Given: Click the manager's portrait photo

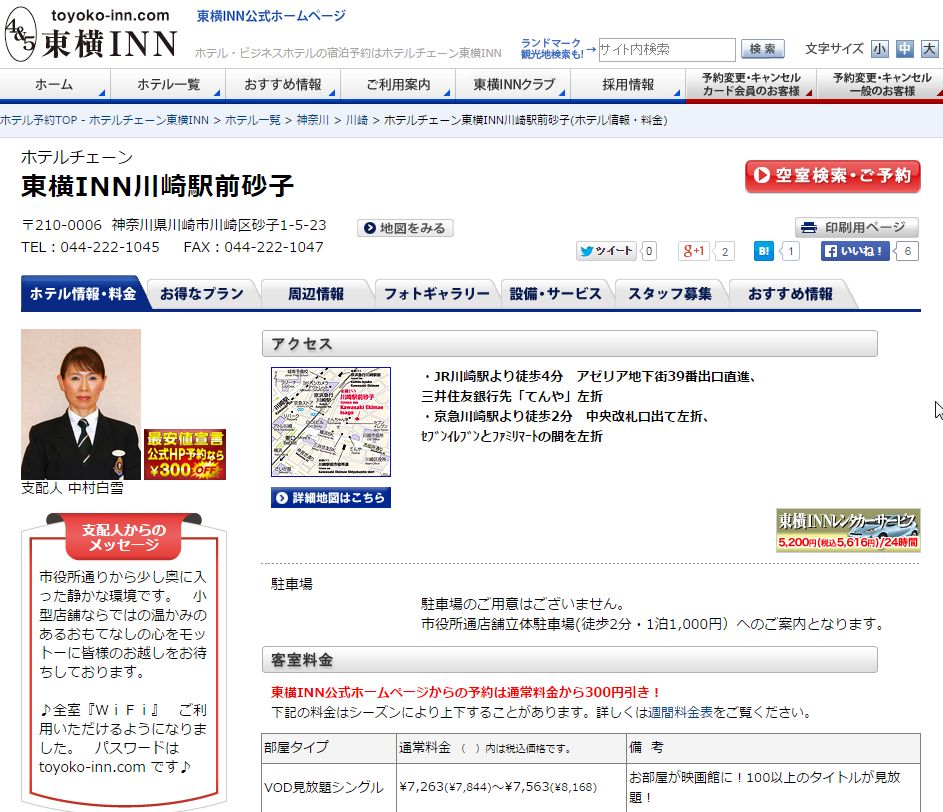Looking at the screenshot, I should pyautogui.click(x=81, y=404).
